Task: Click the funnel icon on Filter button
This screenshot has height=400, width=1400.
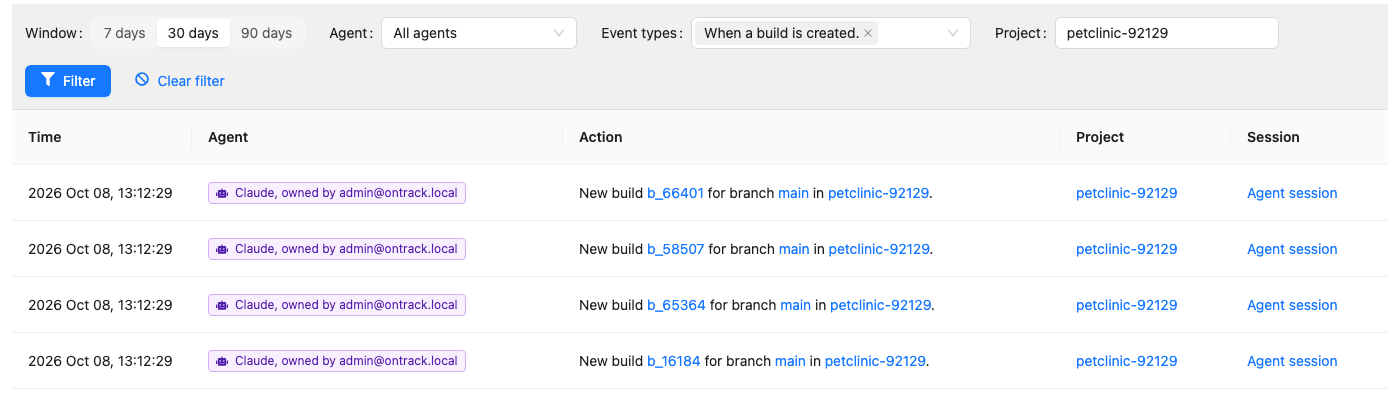Action: 47,80
